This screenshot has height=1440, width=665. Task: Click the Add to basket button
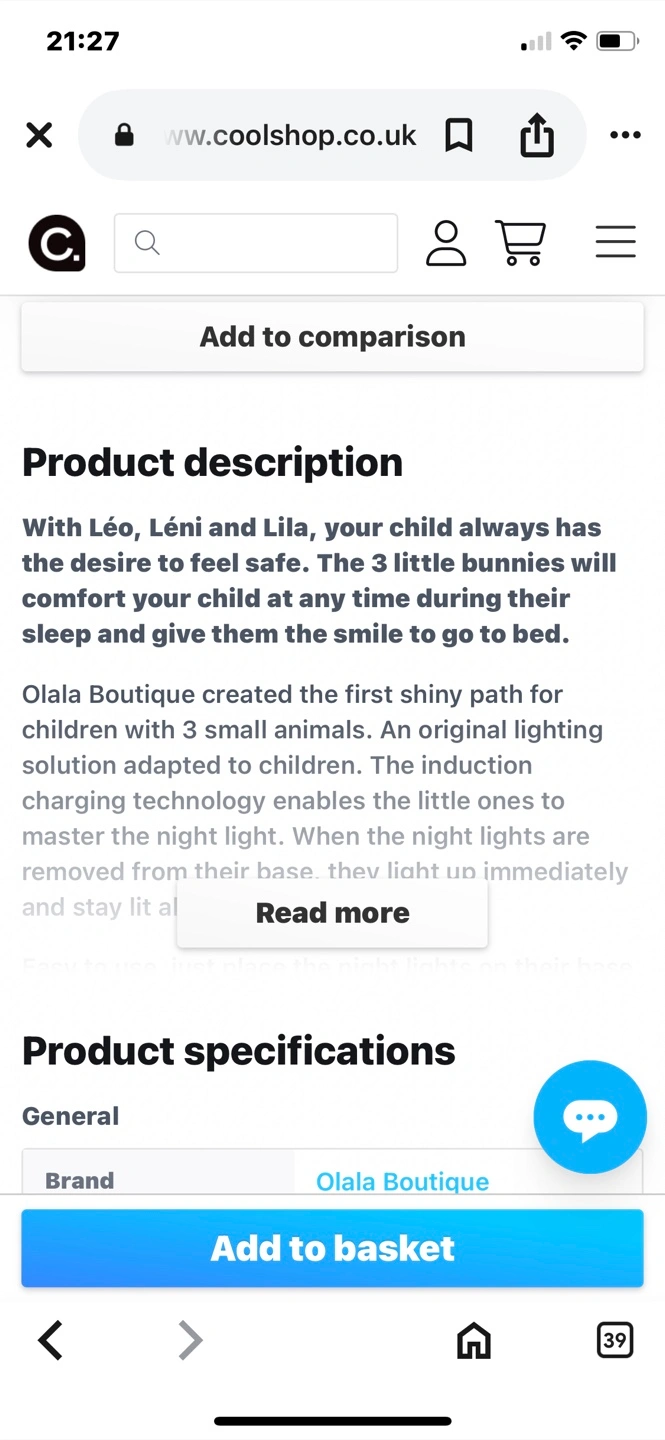pyautogui.click(x=332, y=1248)
